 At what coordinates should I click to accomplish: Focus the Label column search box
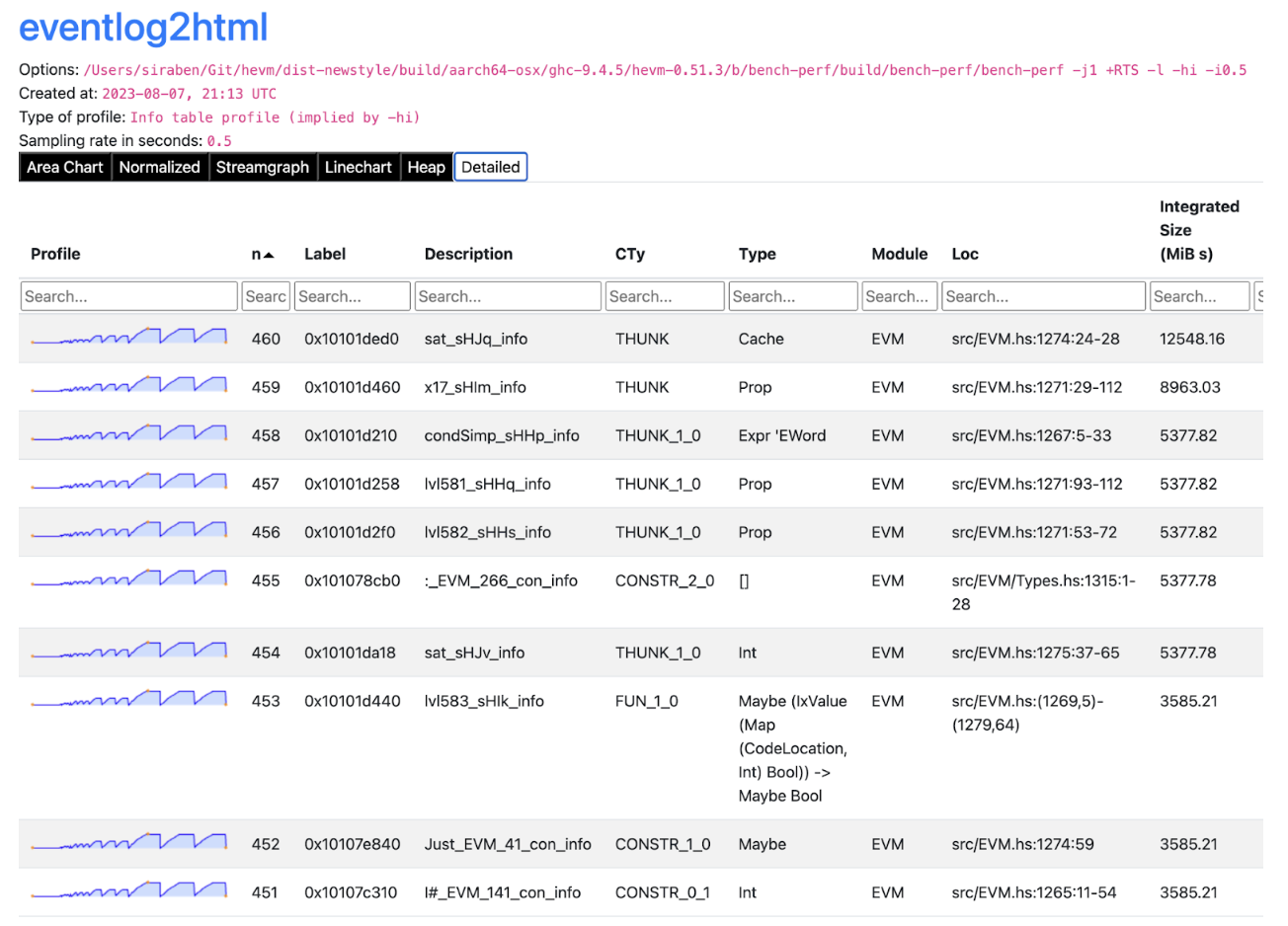click(x=352, y=296)
